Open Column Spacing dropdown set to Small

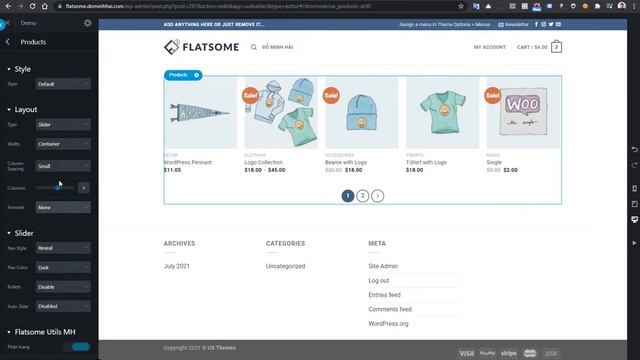pyautogui.click(x=63, y=166)
